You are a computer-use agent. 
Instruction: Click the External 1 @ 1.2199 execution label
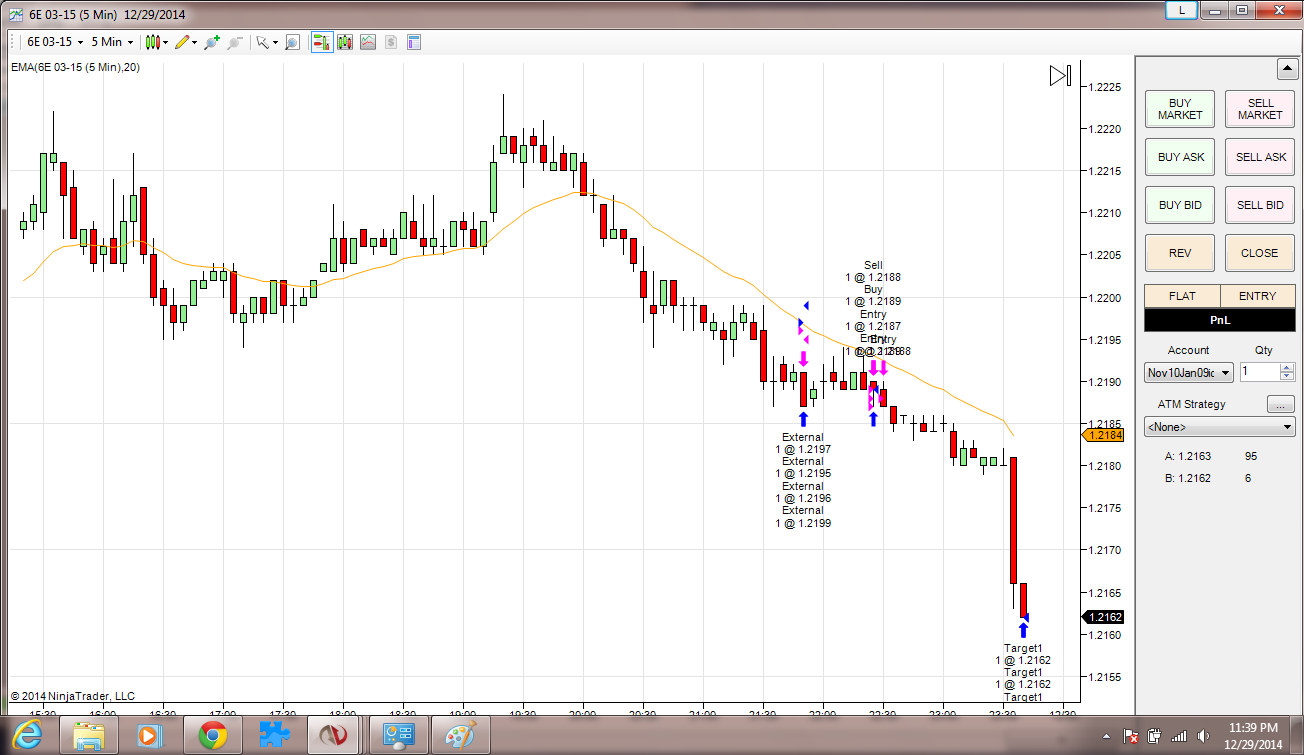803,516
